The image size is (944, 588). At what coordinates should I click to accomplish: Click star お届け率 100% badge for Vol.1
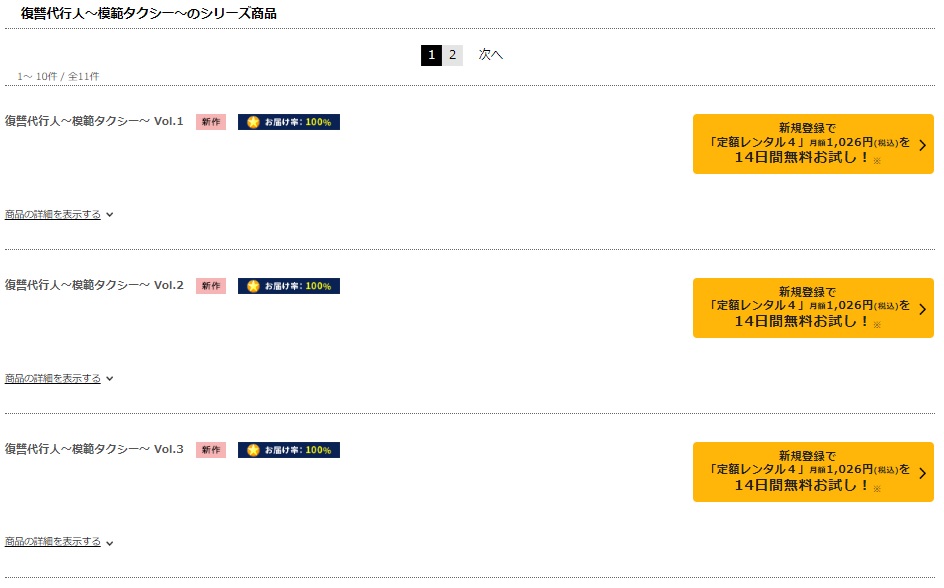(x=289, y=122)
